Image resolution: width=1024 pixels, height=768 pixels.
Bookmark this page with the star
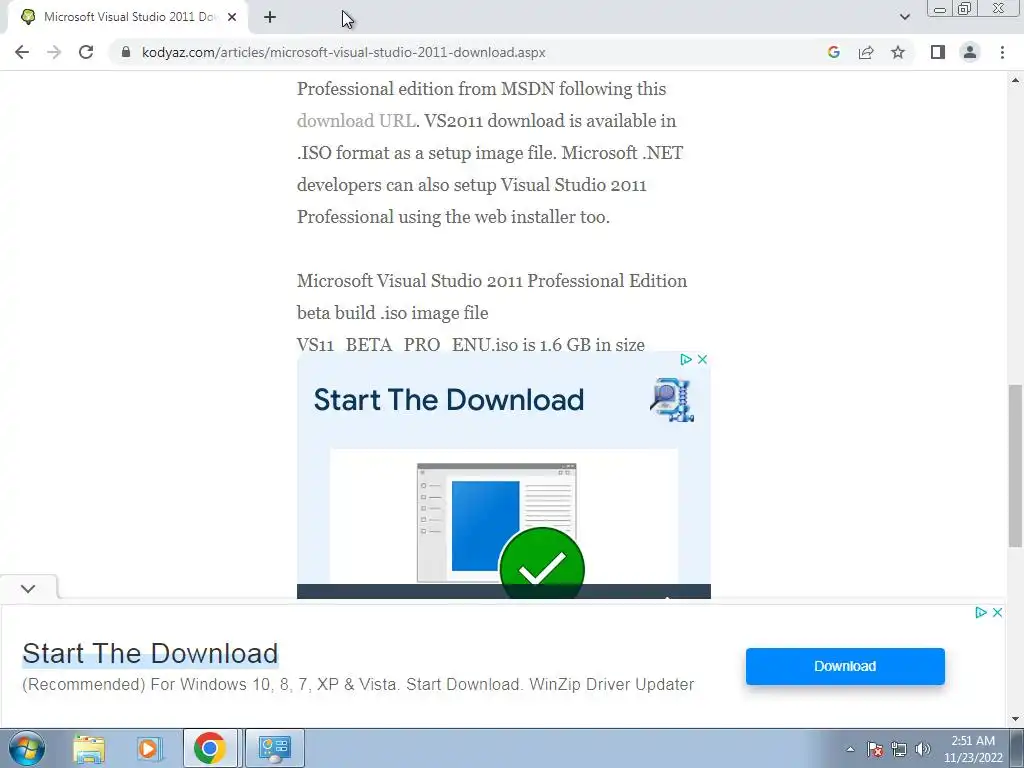pos(898,52)
